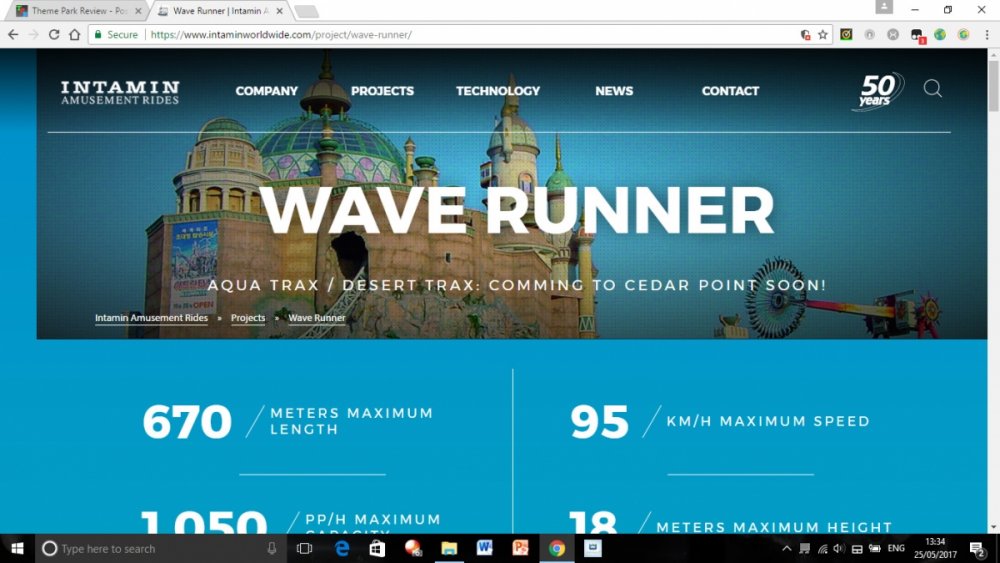Click the Cortana microphone icon
The width and height of the screenshot is (1000, 563).
tap(272, 548)
